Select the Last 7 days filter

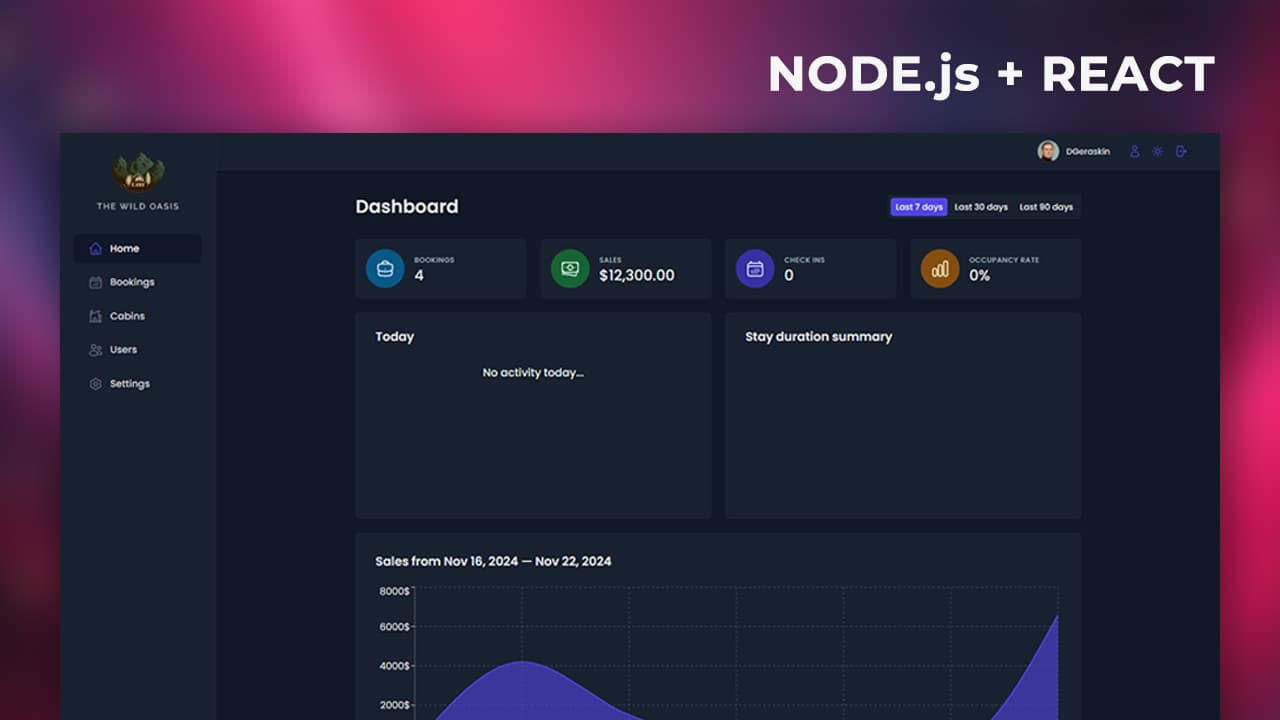click(x=919, y=207)
